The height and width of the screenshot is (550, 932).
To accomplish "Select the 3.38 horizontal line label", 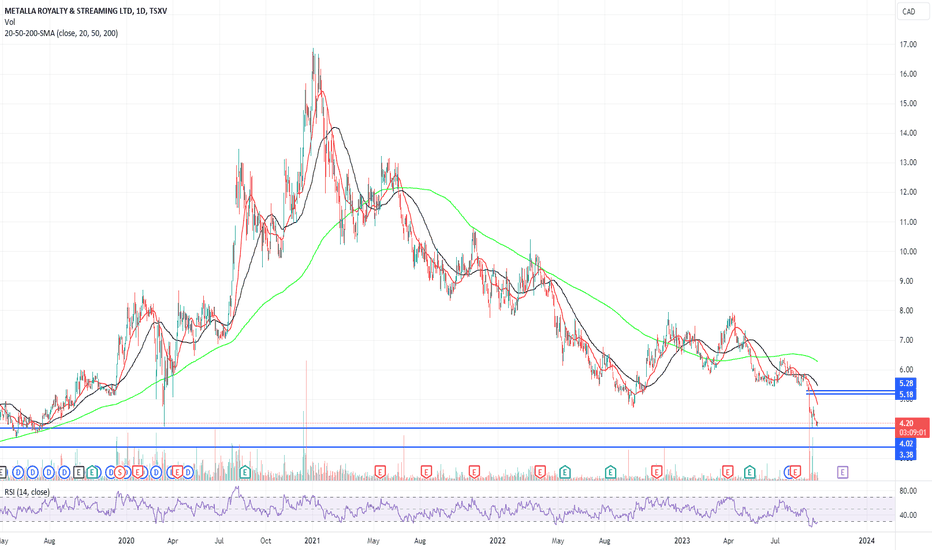I will click(x=906, y=455).
